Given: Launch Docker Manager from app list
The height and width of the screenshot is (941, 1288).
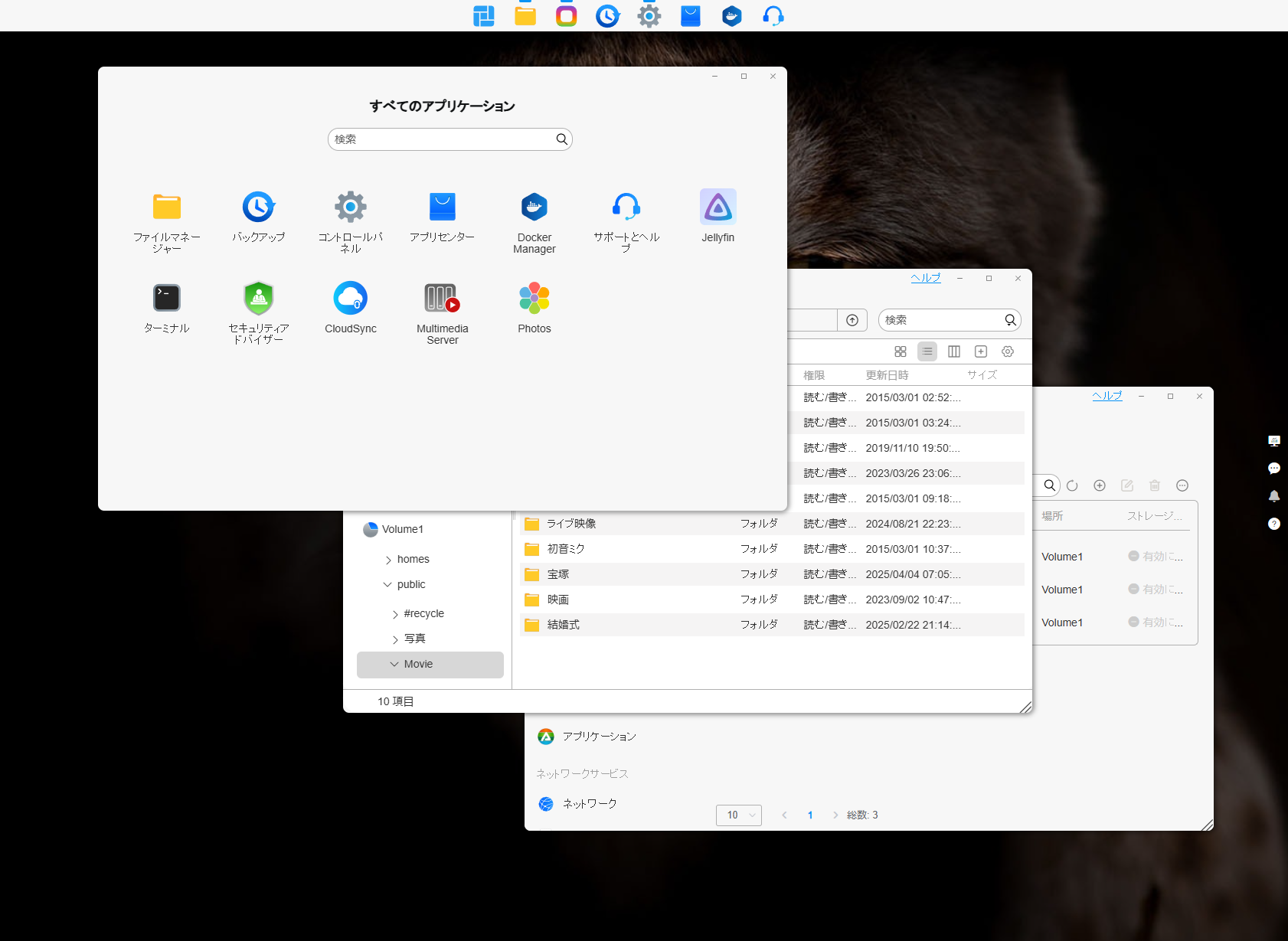Looking at the screenshot, I should coord(534,207).
